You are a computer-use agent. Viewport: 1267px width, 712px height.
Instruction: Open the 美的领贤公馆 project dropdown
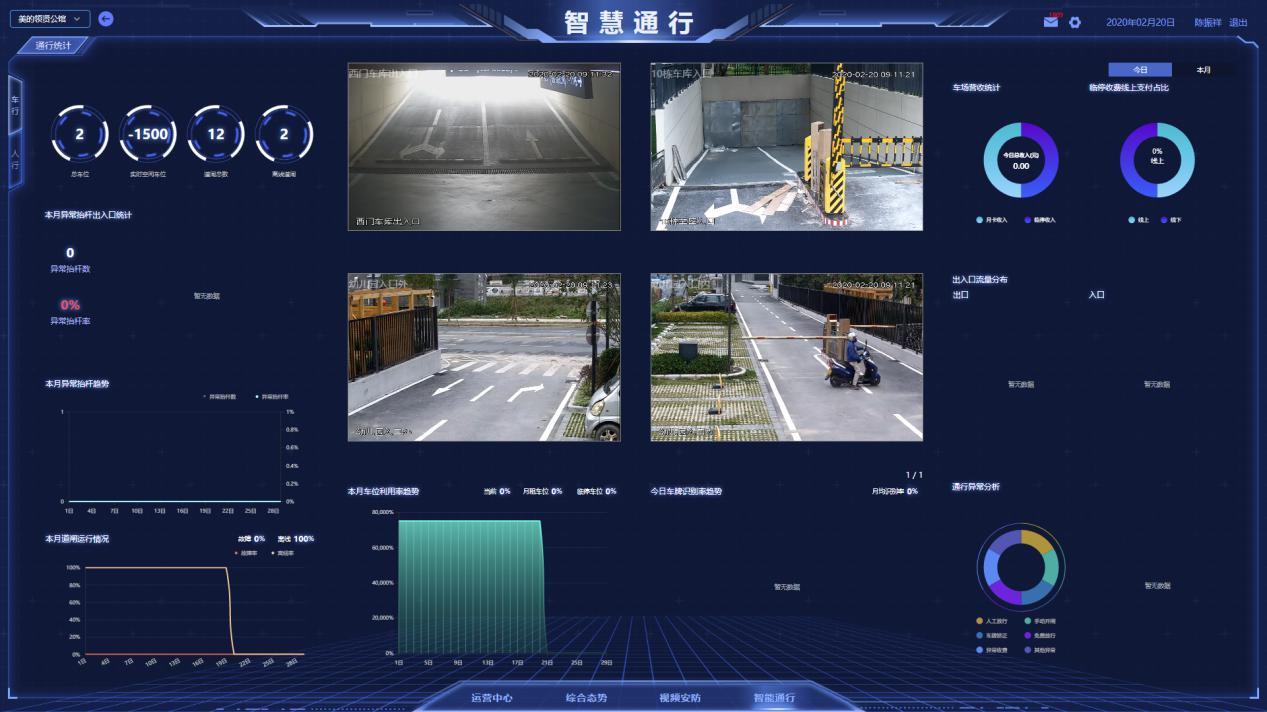(50, 19)
